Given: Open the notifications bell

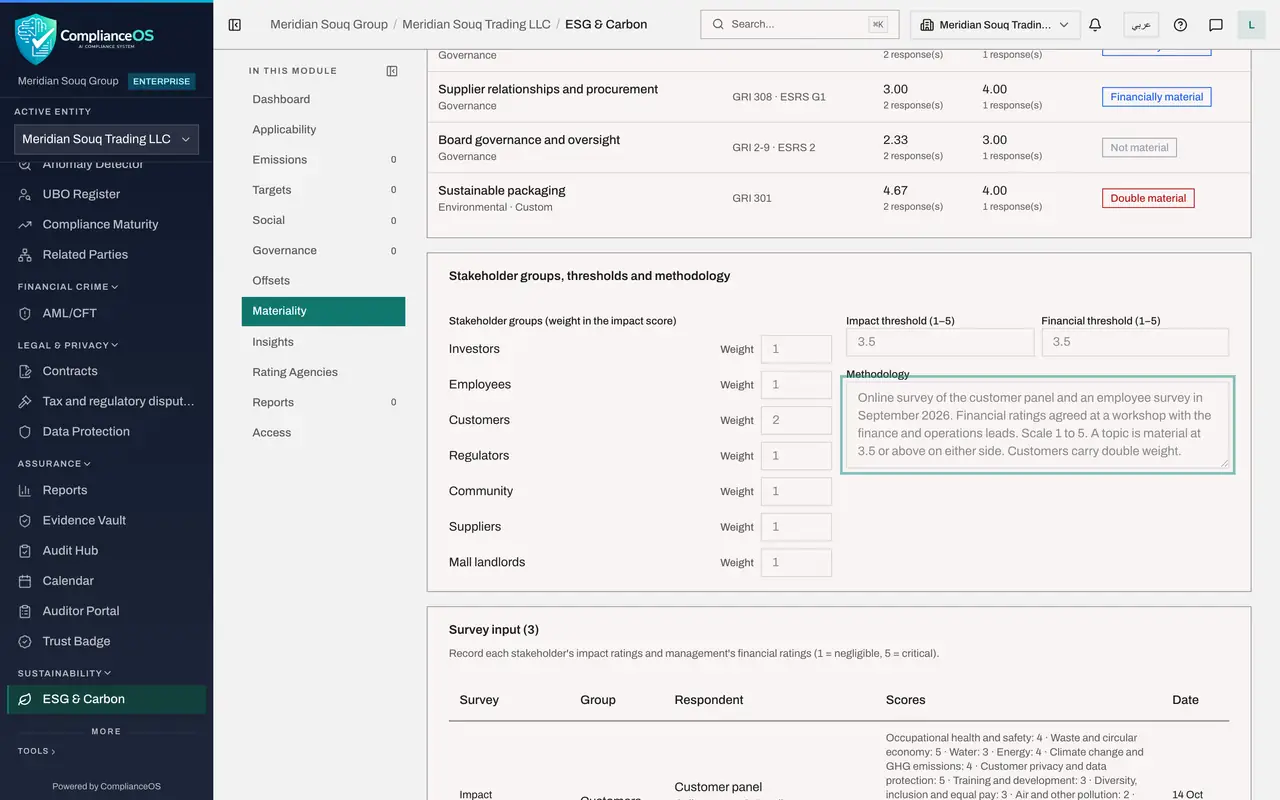Looking at the screenshot, I should pos(1095,24).
